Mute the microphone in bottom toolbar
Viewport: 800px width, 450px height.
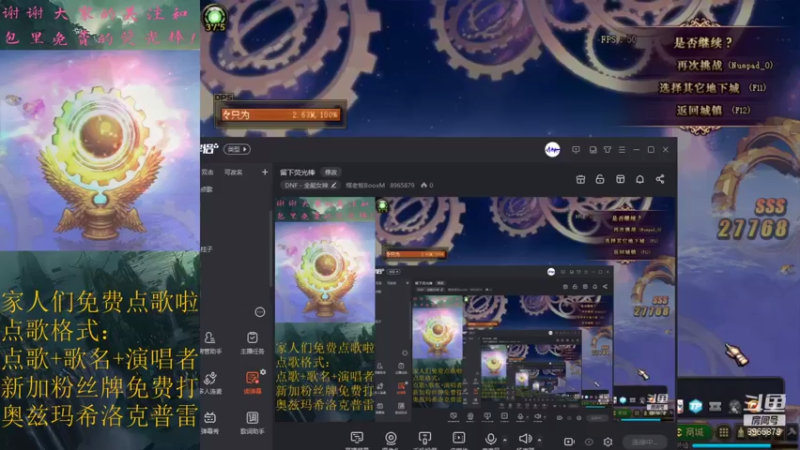[491, 439]
